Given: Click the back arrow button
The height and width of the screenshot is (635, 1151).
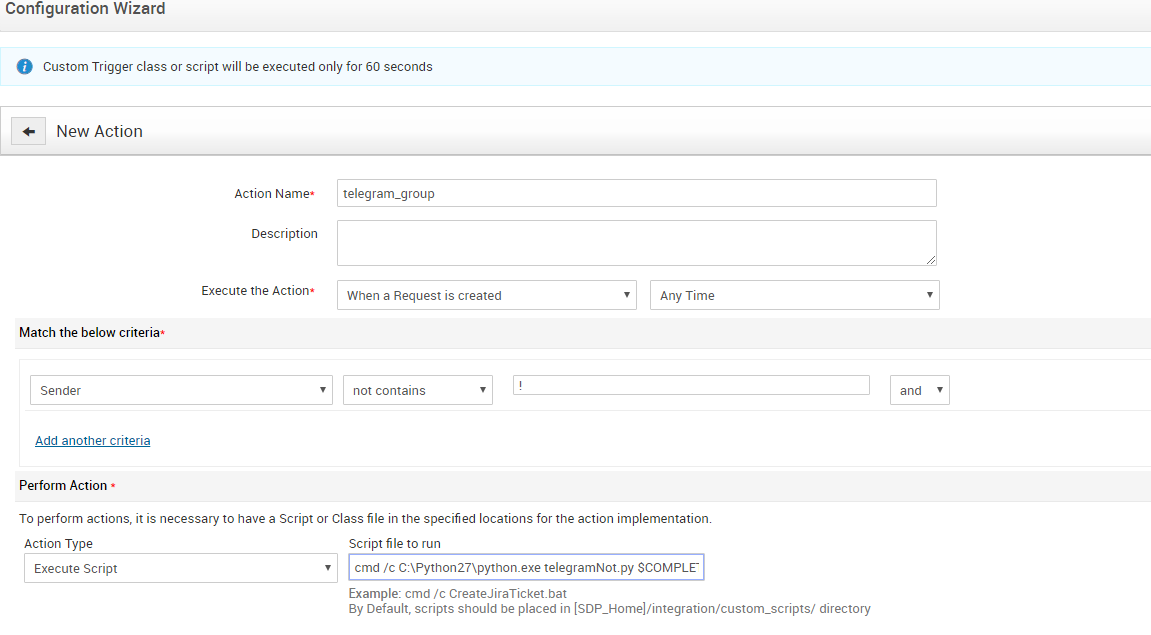Looking at the screenshot, I should pos(29,131).
